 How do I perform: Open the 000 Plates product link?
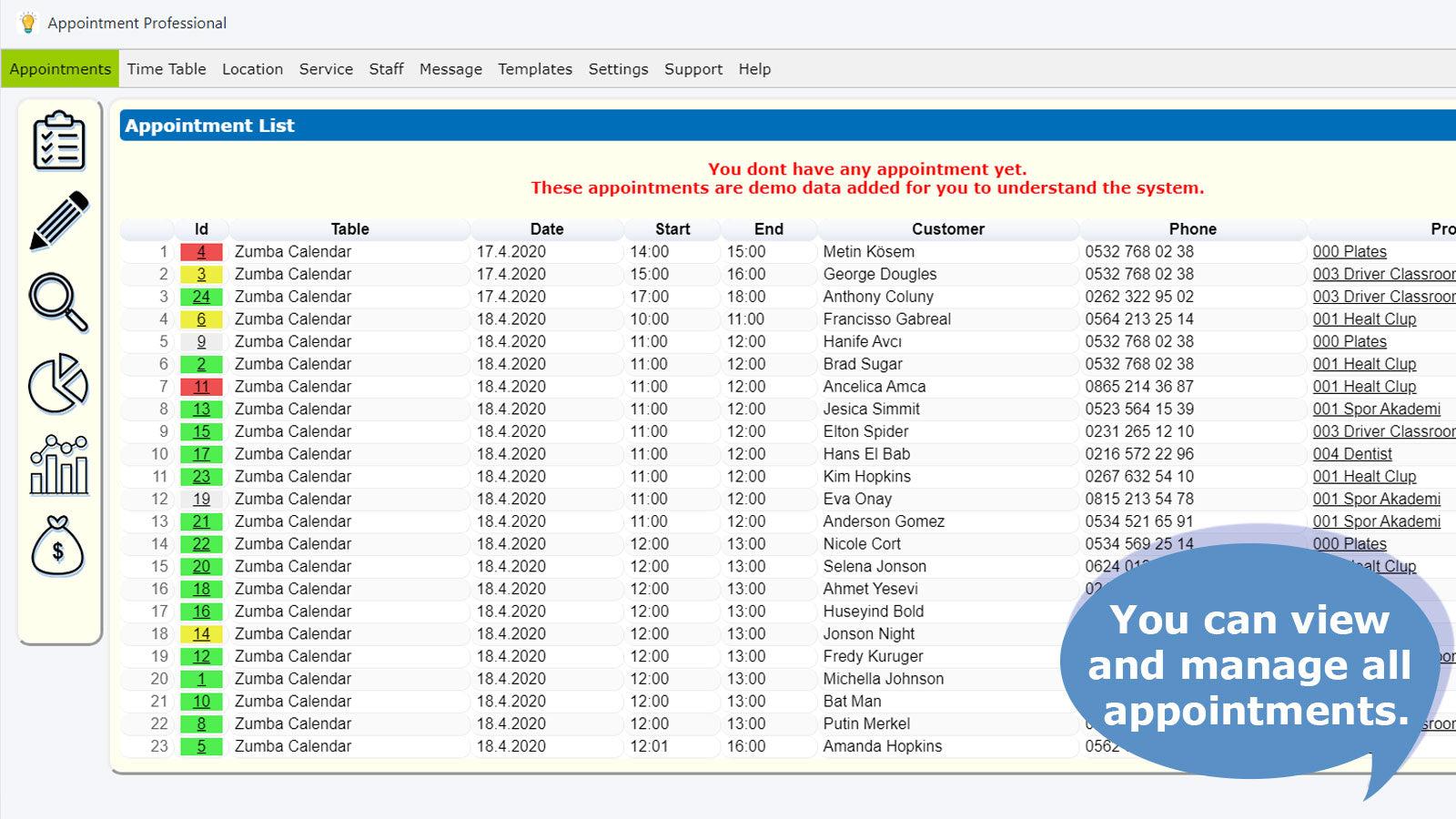[x=1349, y=251]
